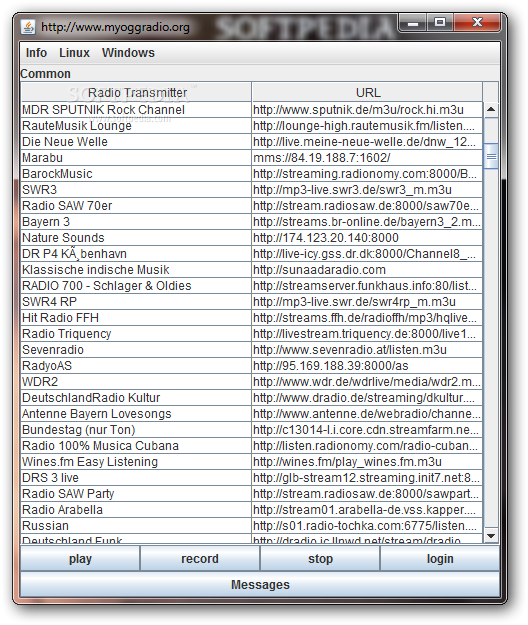Click URL mms://84.19.188.7:1602/
The image size is (528, 625).
[x=367, y=157]
